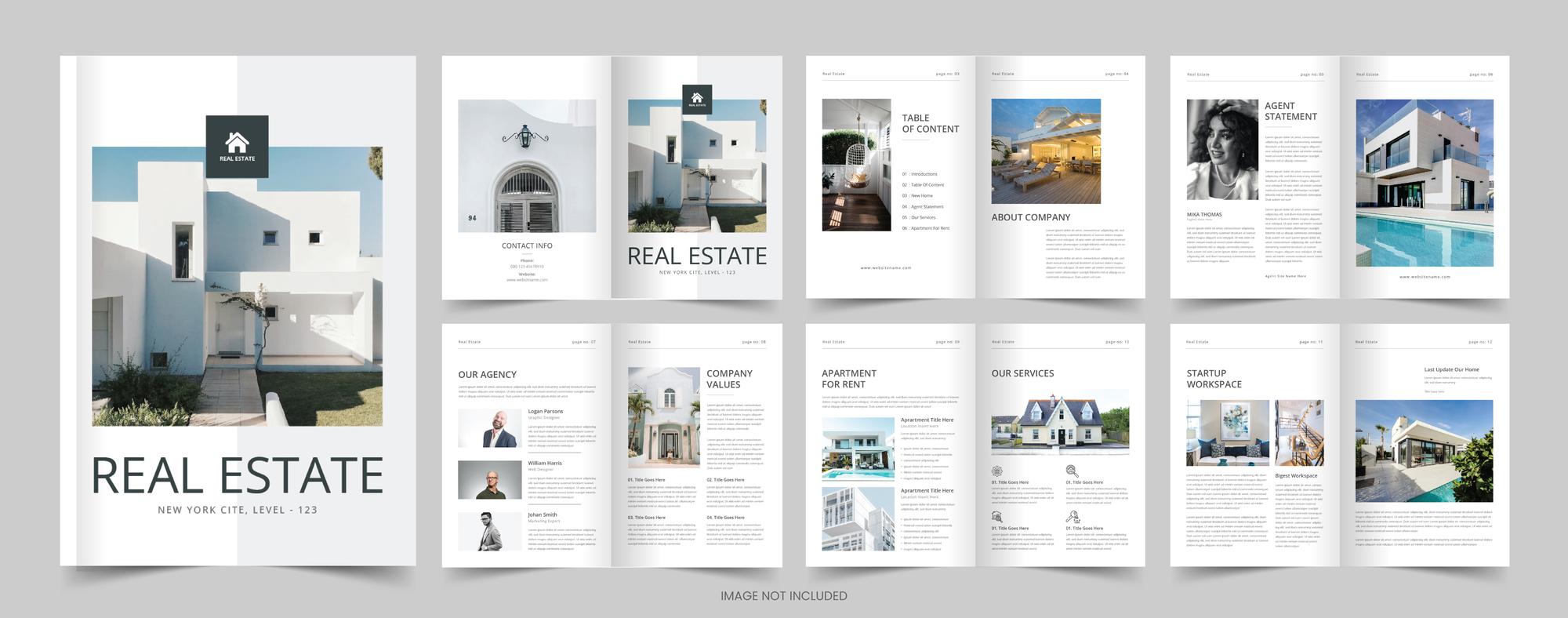1568x618 pixels.
Task: Select '02 : Table Of Content' entry
Action: tap(923, 185)
